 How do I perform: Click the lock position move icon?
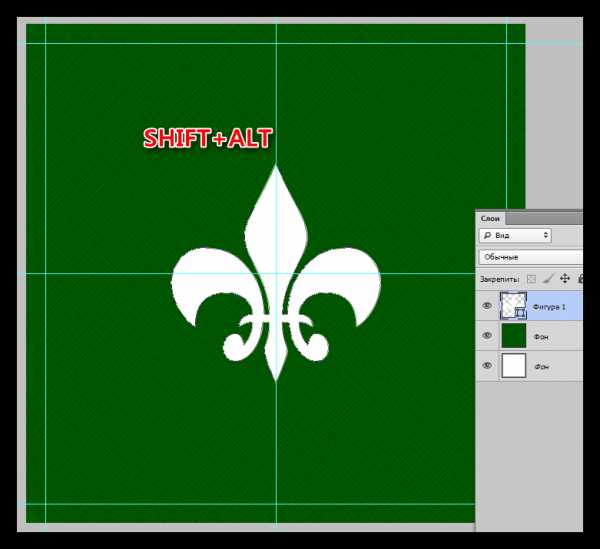click(x=565, y=279)
